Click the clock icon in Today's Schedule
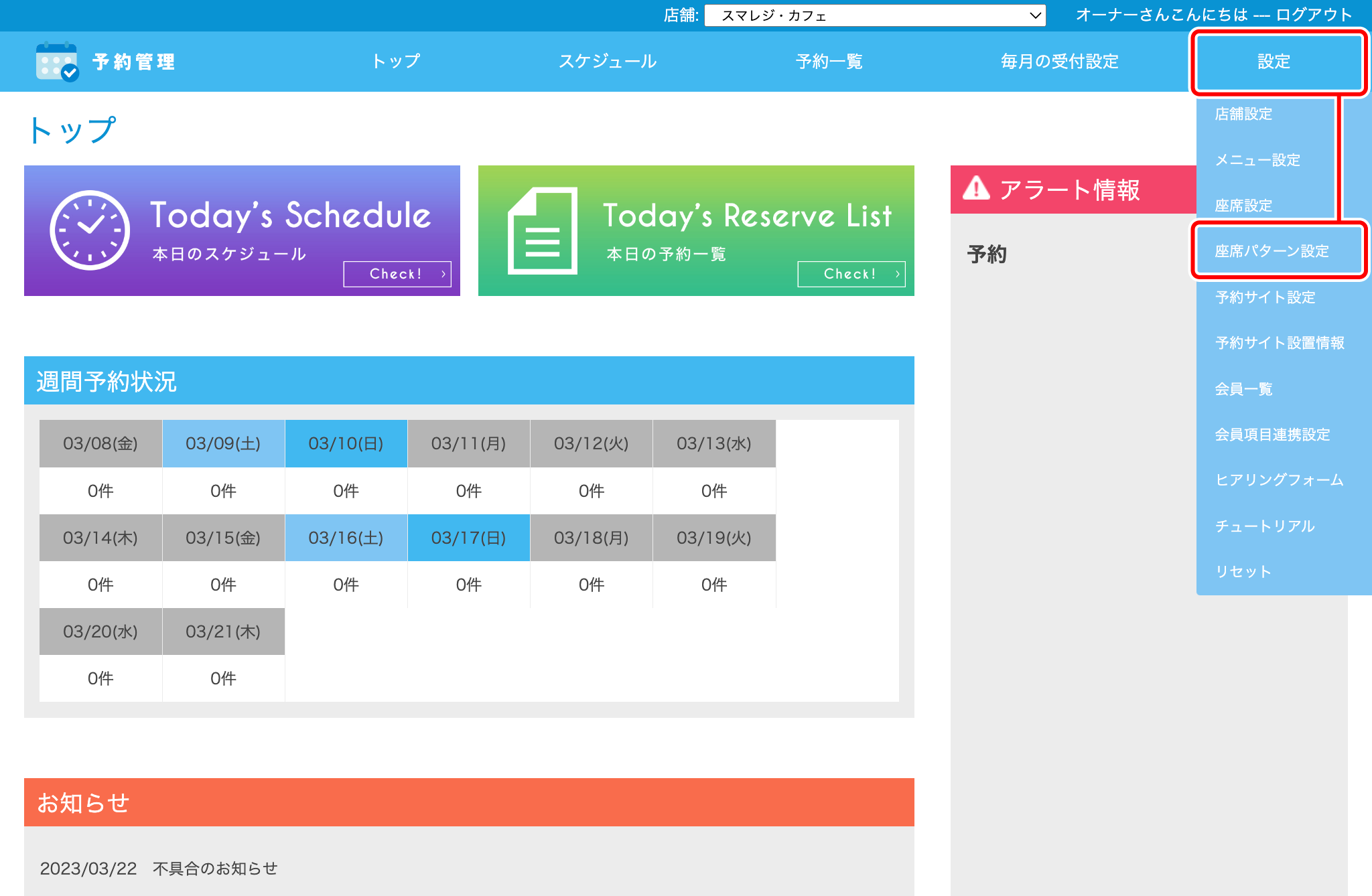 tap(90, 230)
